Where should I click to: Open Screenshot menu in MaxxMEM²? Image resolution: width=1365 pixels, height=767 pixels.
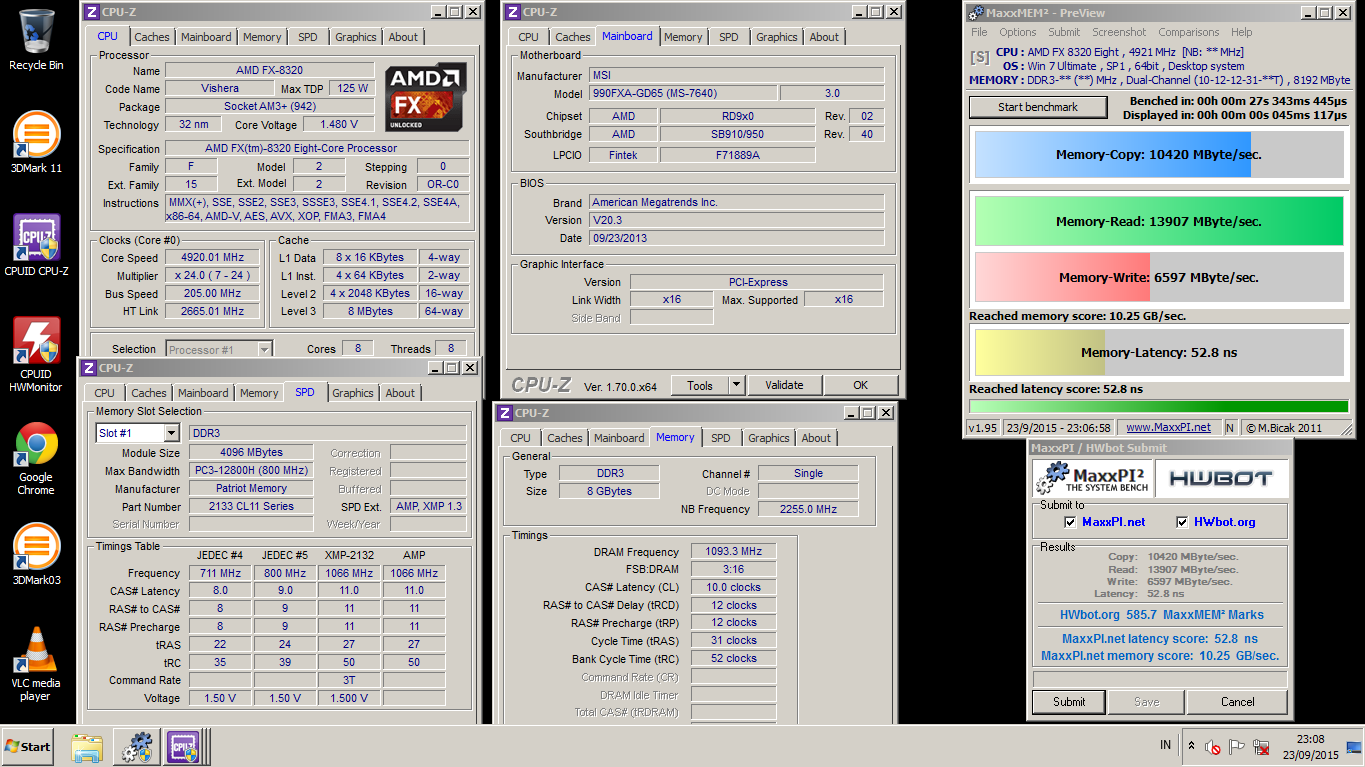1119,32
